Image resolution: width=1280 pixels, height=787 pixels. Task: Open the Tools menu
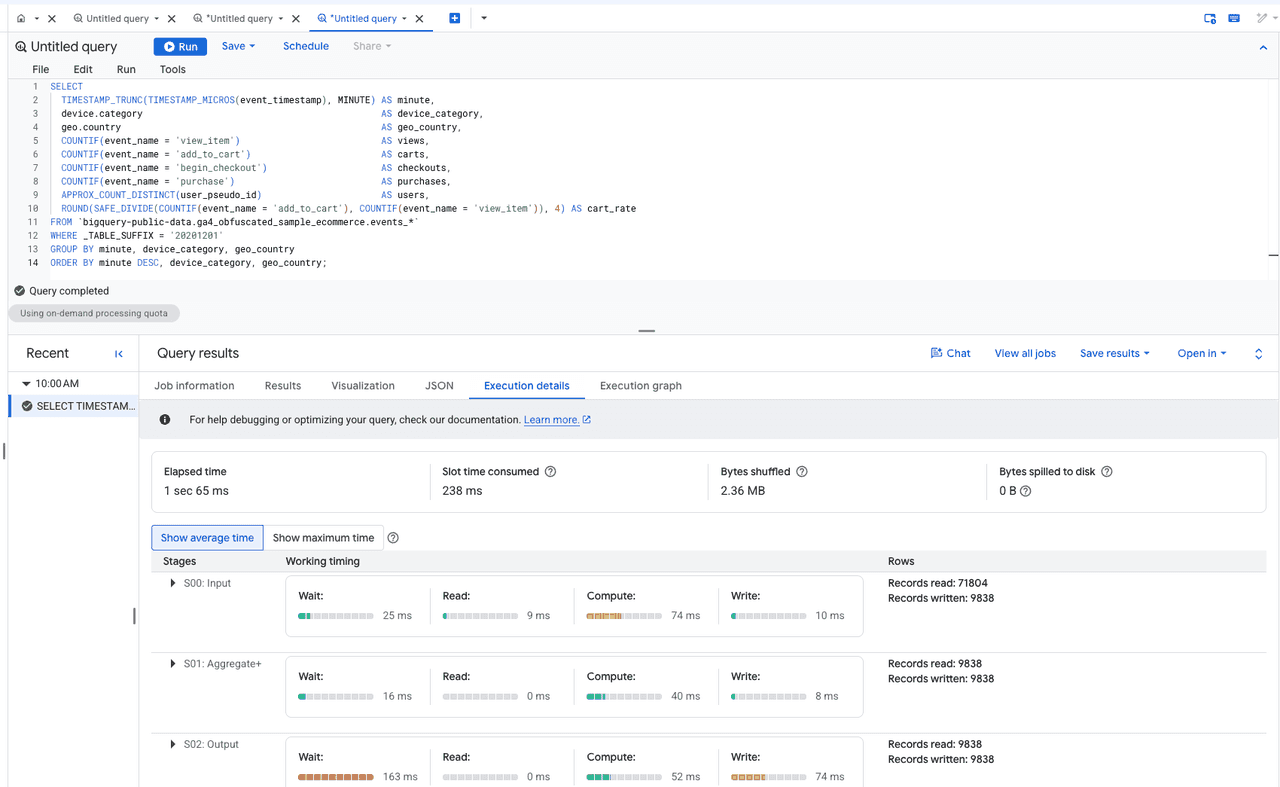click(173, 69)
